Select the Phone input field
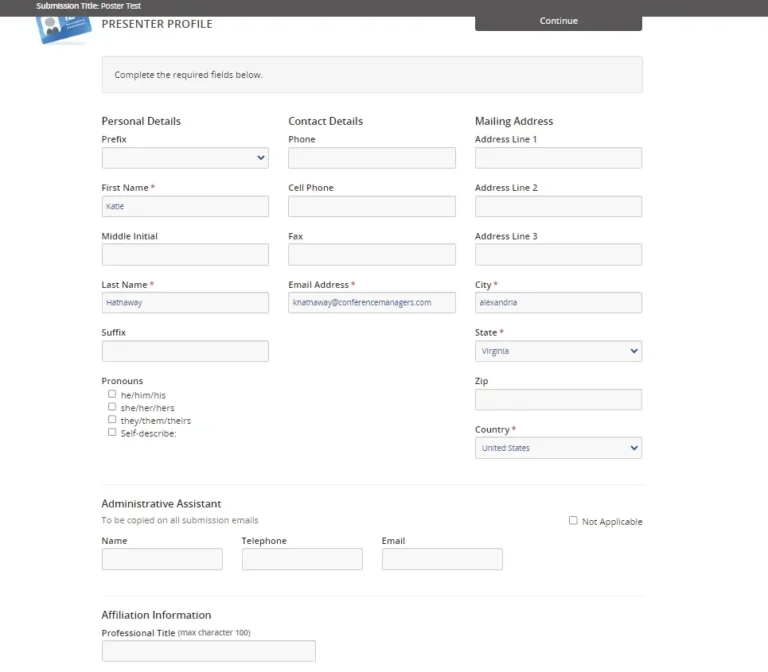Image resolution: width=768 pixels, height=672 pixels. (x=371, y=158)
